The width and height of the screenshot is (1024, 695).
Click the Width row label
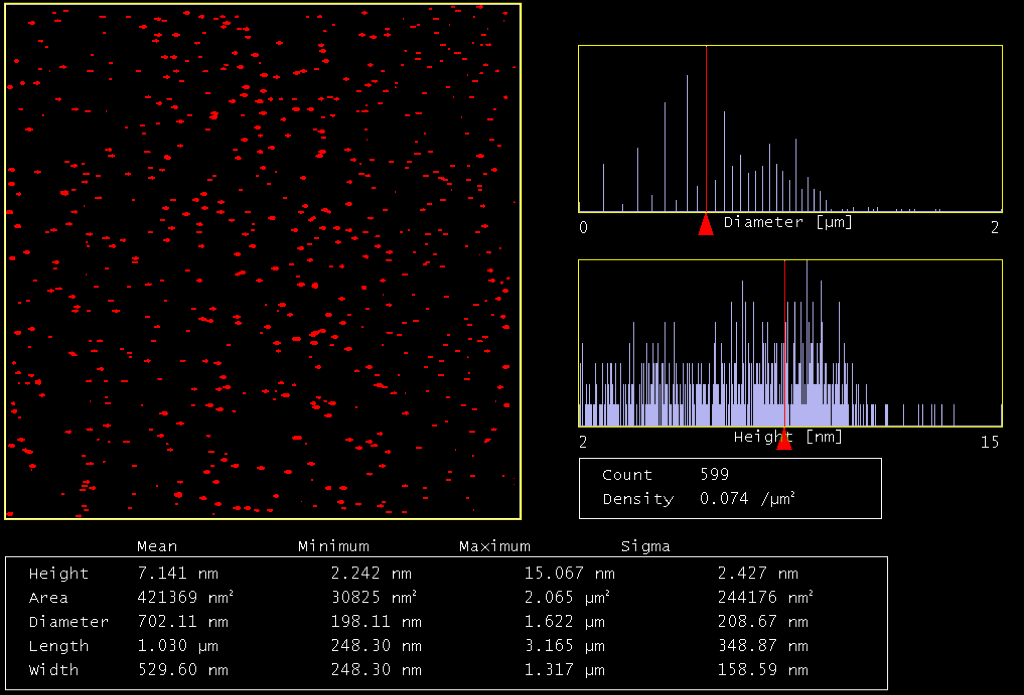click(x=54, y=670)
